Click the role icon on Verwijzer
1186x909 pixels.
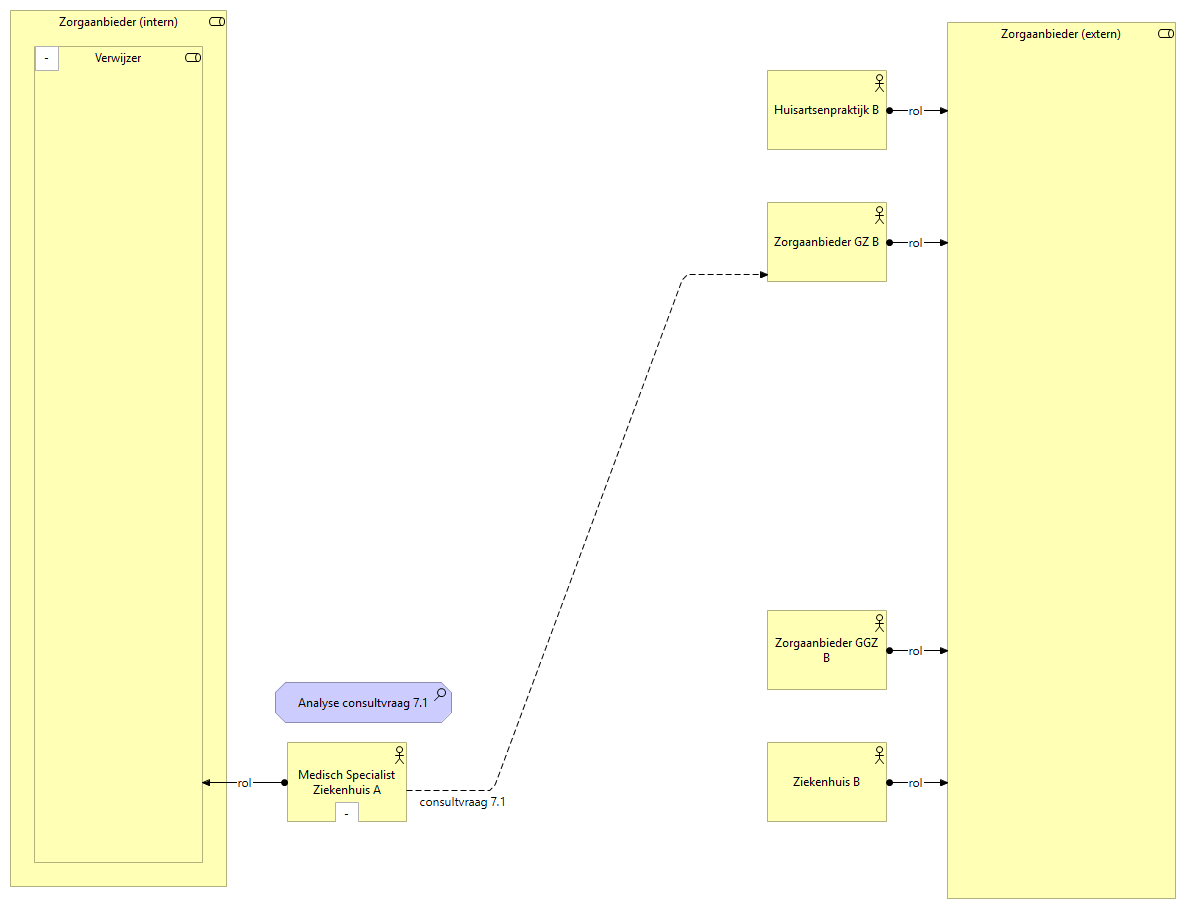coord(193,58)
